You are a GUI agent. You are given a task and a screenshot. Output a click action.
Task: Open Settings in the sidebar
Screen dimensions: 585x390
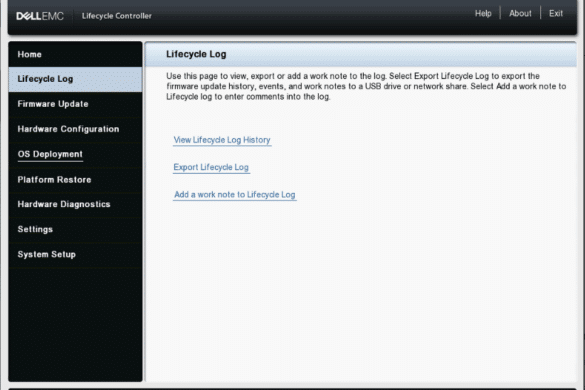tap(75, 230)
